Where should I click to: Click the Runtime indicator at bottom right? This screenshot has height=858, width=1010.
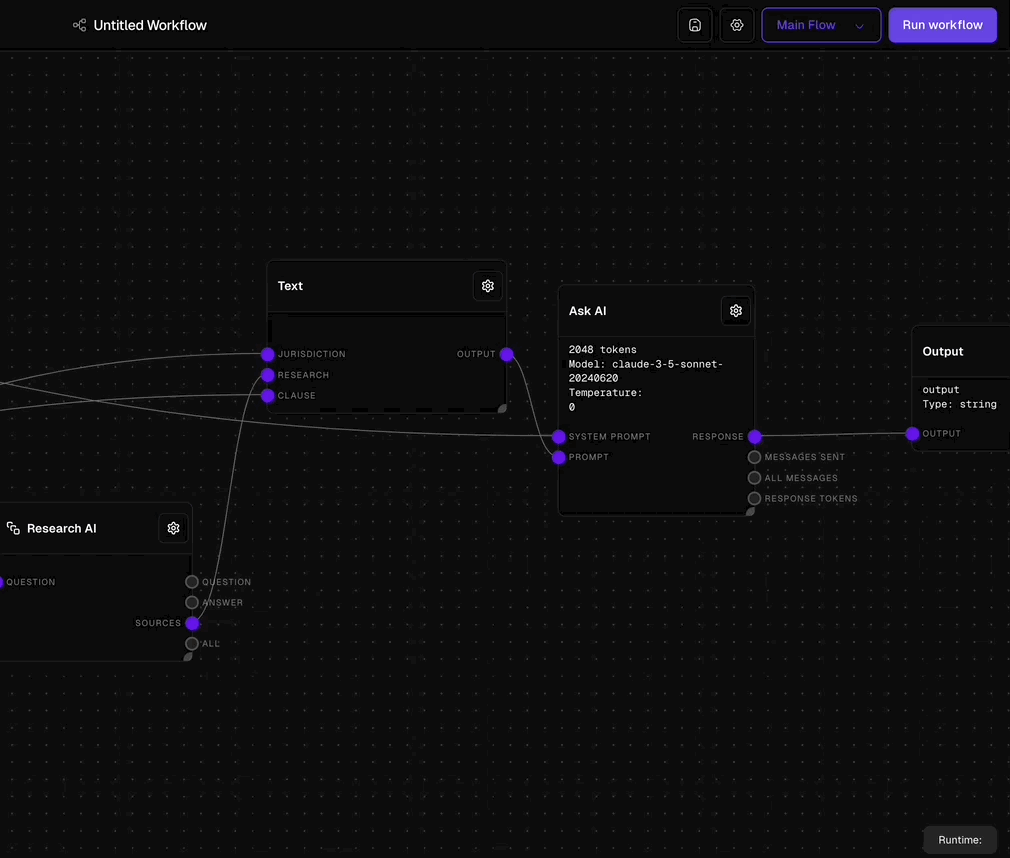(959, 839)
